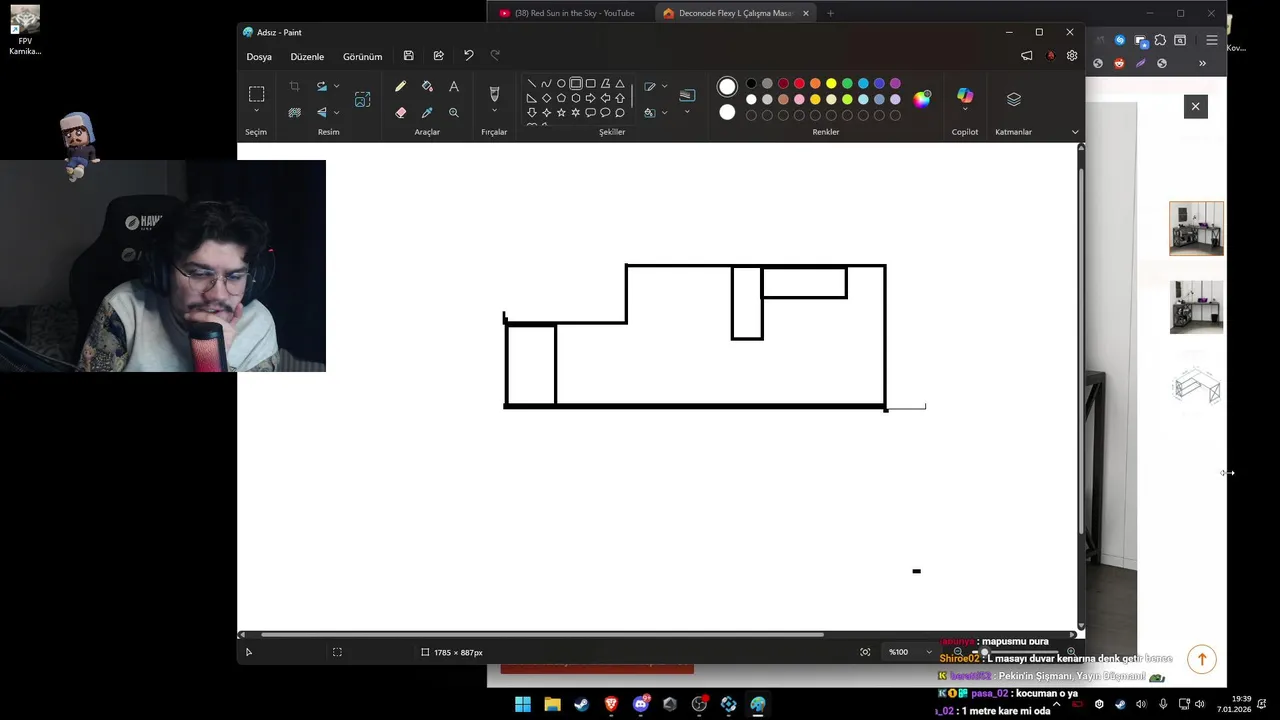Select the first desk product thumbnail
Viewport: 1280px width, 720px height.
pos(1196,228)
